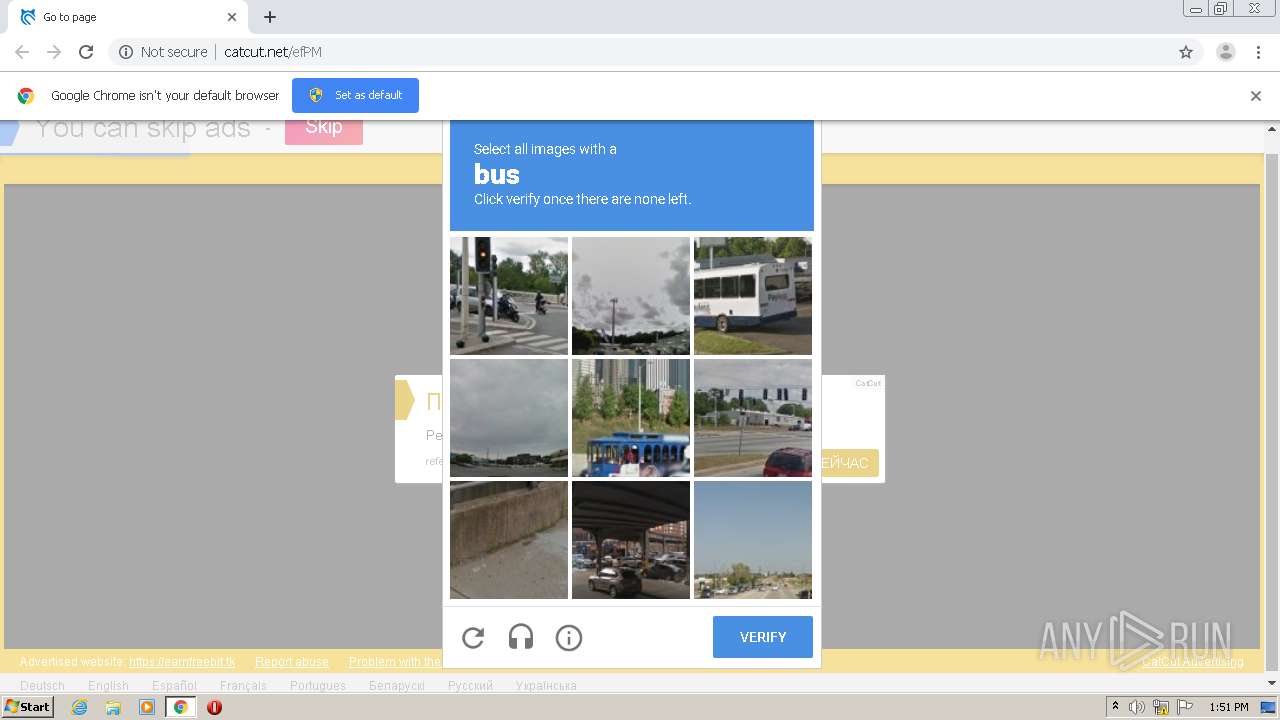Open the Action Center flag icon
This screenshot has width=1280, height=720.
click(1185, 707)
